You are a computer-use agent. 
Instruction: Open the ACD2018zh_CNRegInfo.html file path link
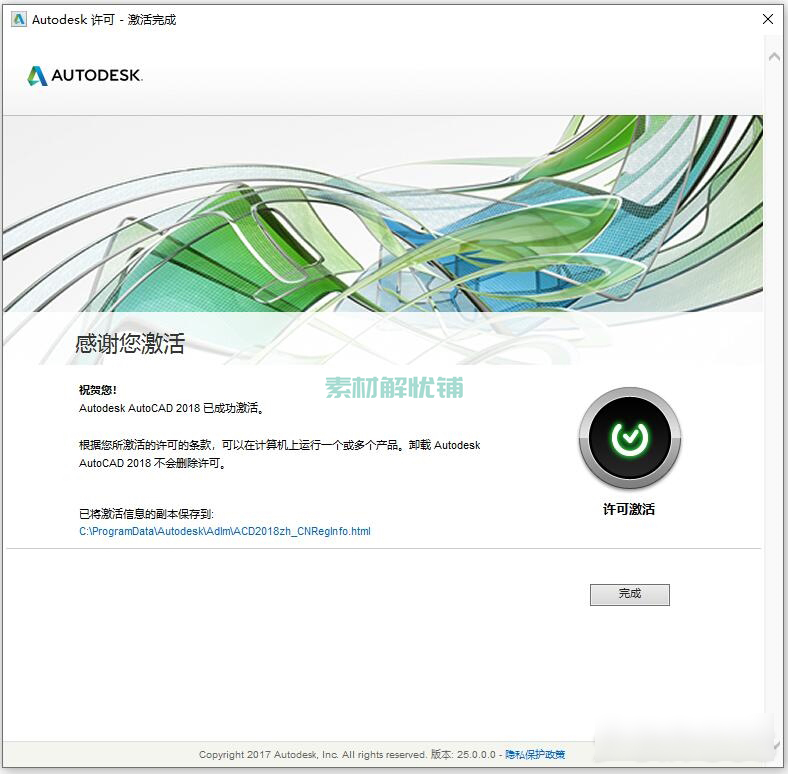pyautogui.click(x=225, y=531)
